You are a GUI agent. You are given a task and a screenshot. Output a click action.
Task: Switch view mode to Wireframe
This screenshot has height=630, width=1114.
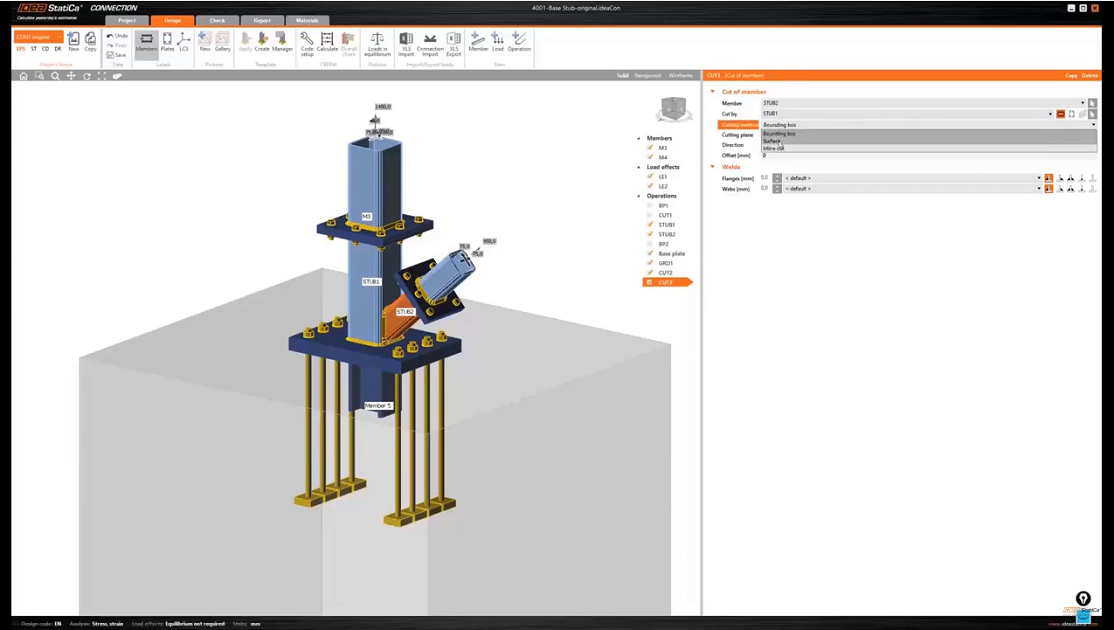(x=680, y=75)
